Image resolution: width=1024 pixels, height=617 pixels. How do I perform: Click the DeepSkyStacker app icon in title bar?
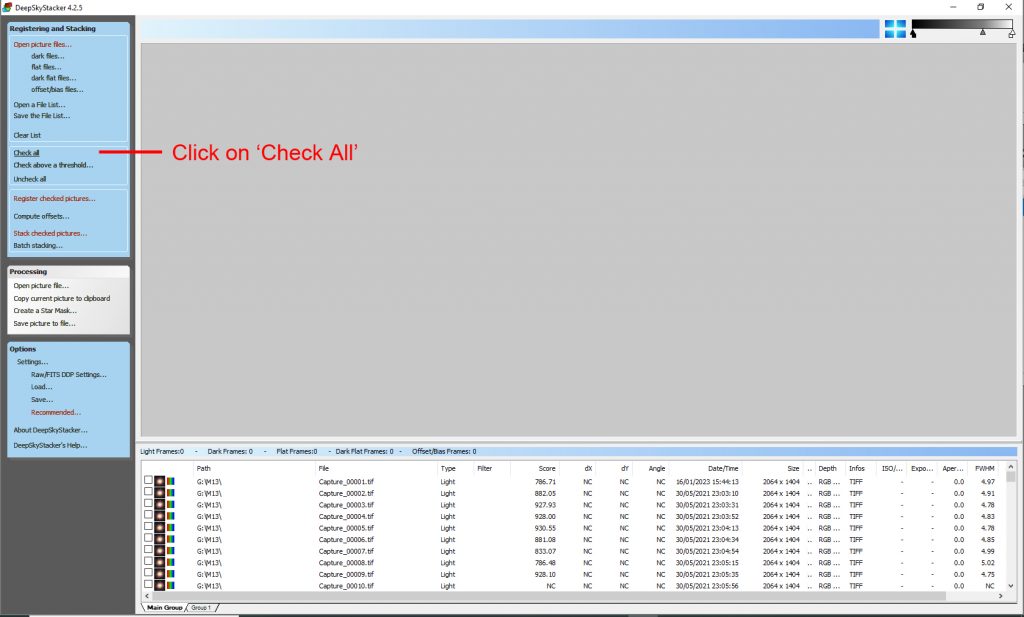7,7
